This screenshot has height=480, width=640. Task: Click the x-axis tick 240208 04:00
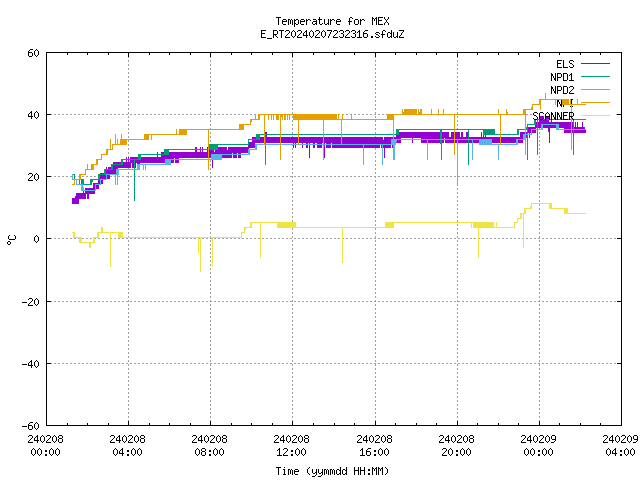tap(128, 446)
